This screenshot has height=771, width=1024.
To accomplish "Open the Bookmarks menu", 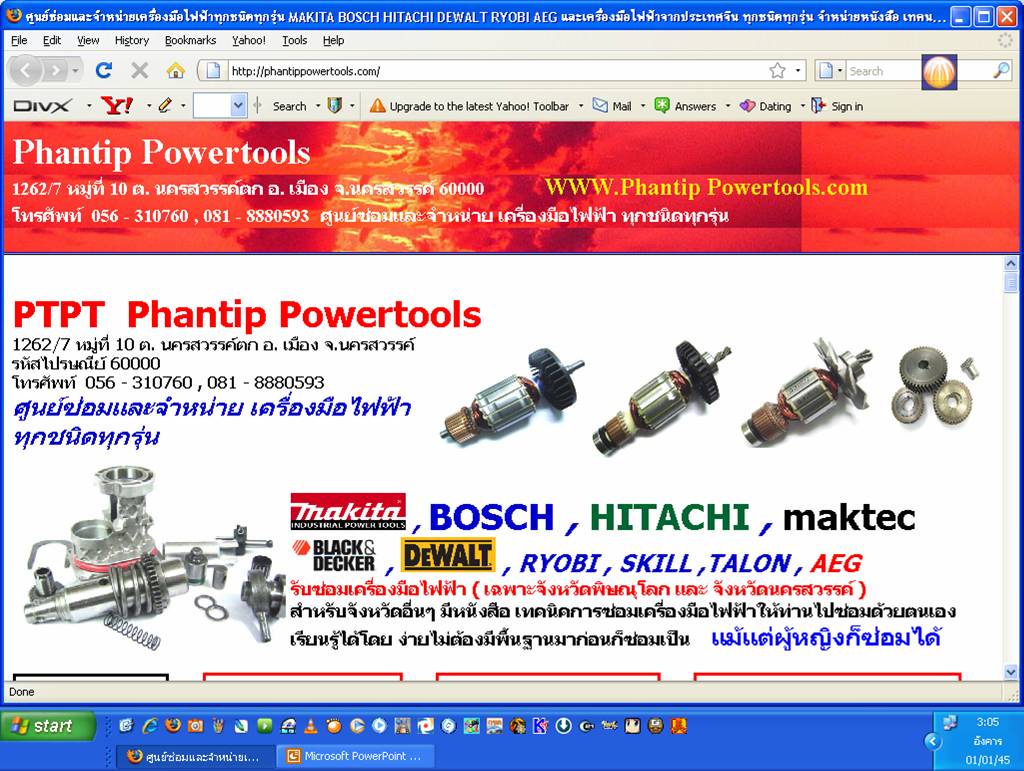I will [190, 40].
